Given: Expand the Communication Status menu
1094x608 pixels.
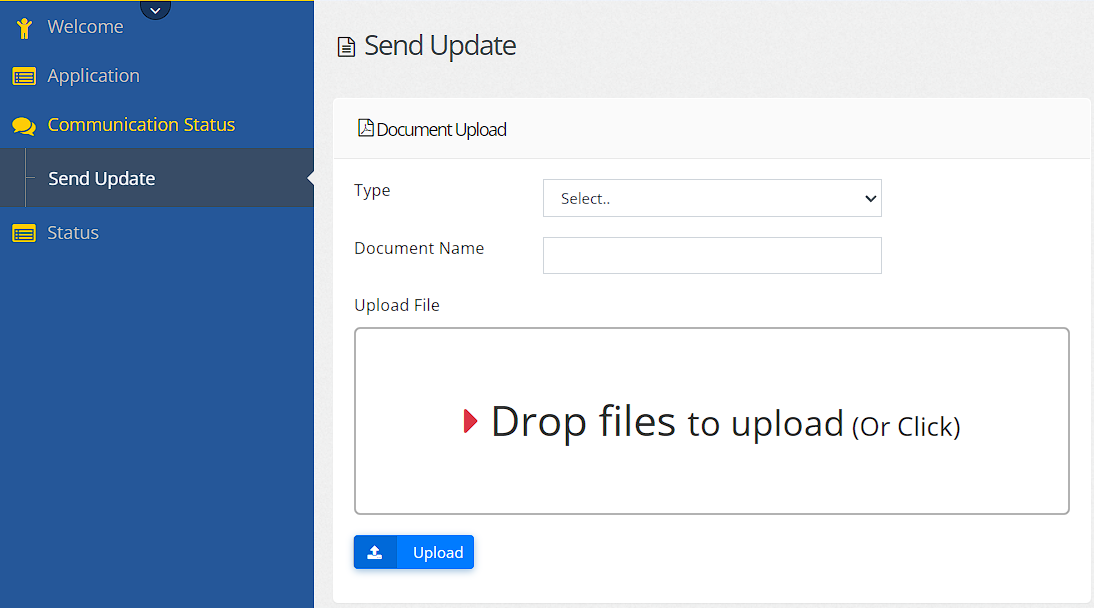Looking at the screenshot, I should click(141, 124).
